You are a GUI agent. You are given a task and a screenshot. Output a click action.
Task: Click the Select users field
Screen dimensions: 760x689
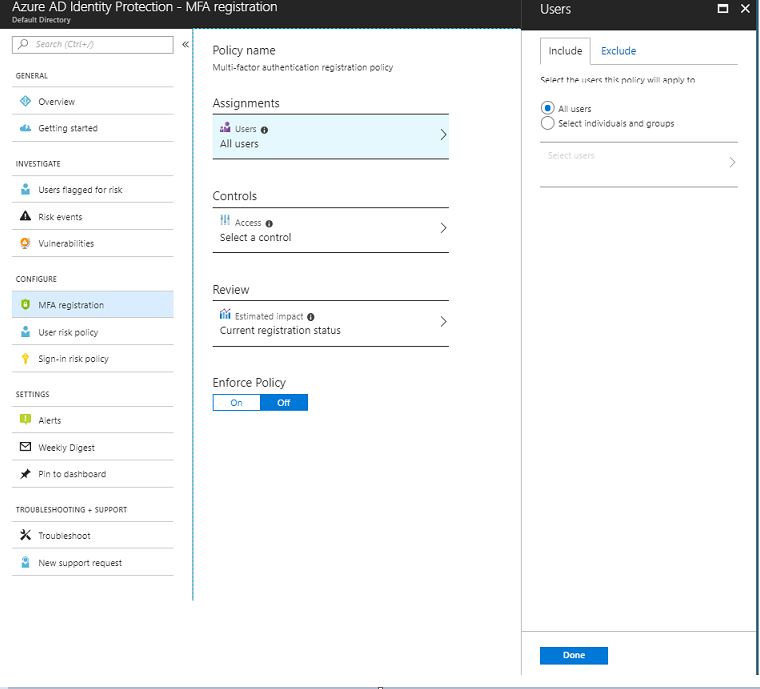click(x=638, y=164)
